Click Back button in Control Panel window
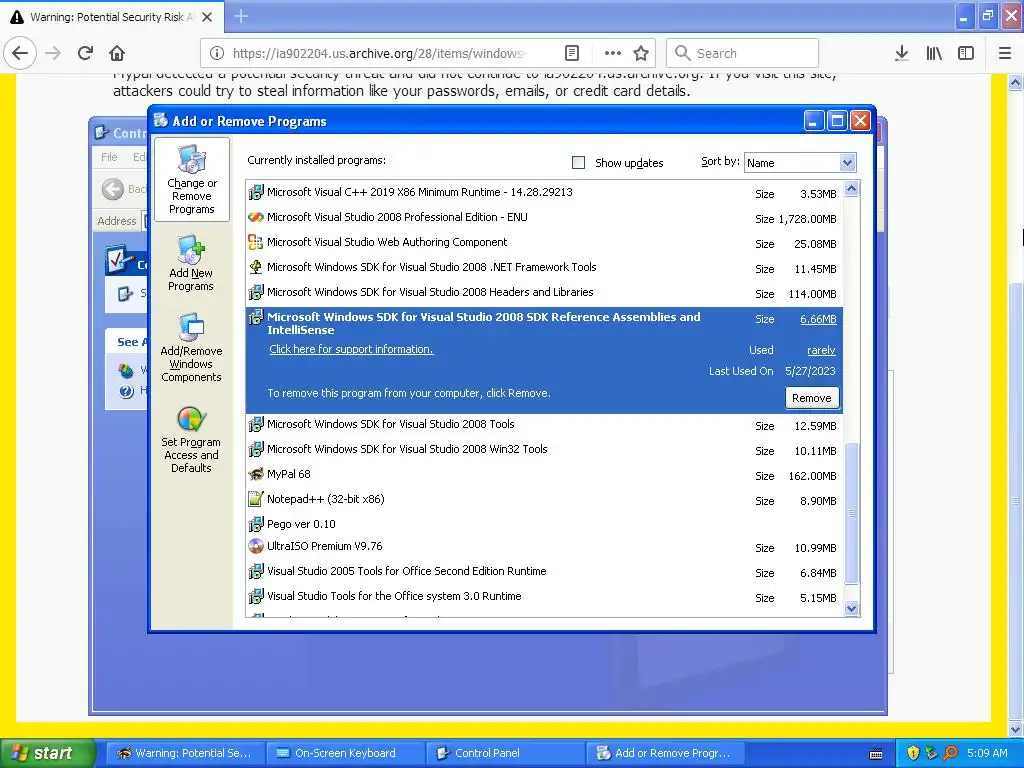The width and height of the screenshot is (1024, 768). pyautogui.click(x=124, y=189)
